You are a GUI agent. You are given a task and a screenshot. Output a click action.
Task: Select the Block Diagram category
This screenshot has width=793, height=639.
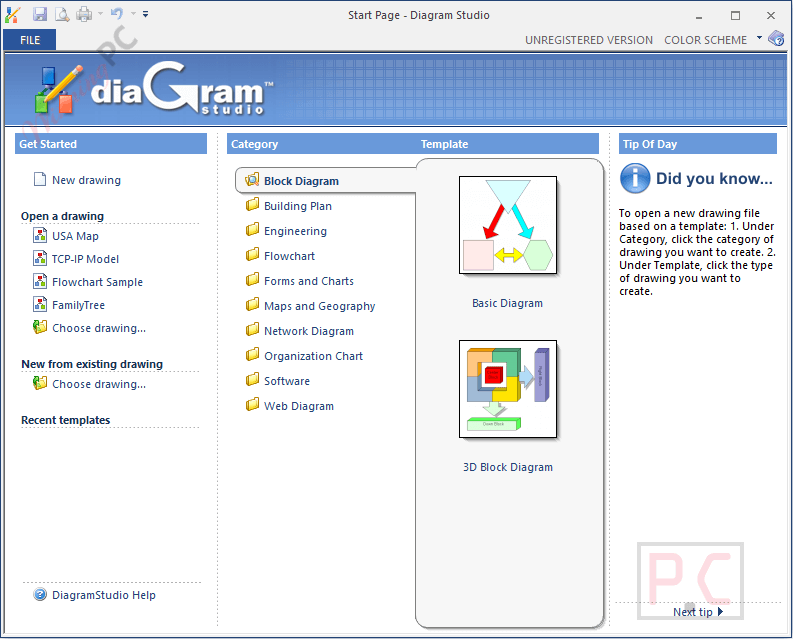tap(301, 181)
